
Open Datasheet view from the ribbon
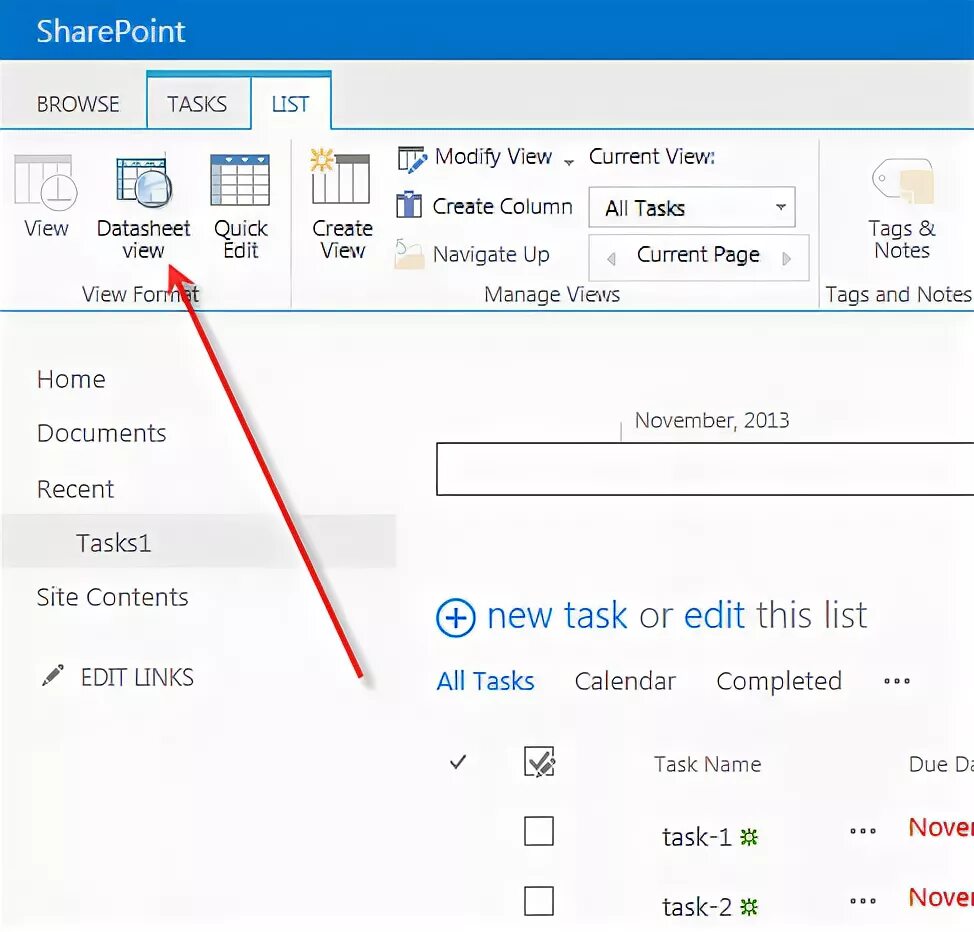tap(143, 206)
